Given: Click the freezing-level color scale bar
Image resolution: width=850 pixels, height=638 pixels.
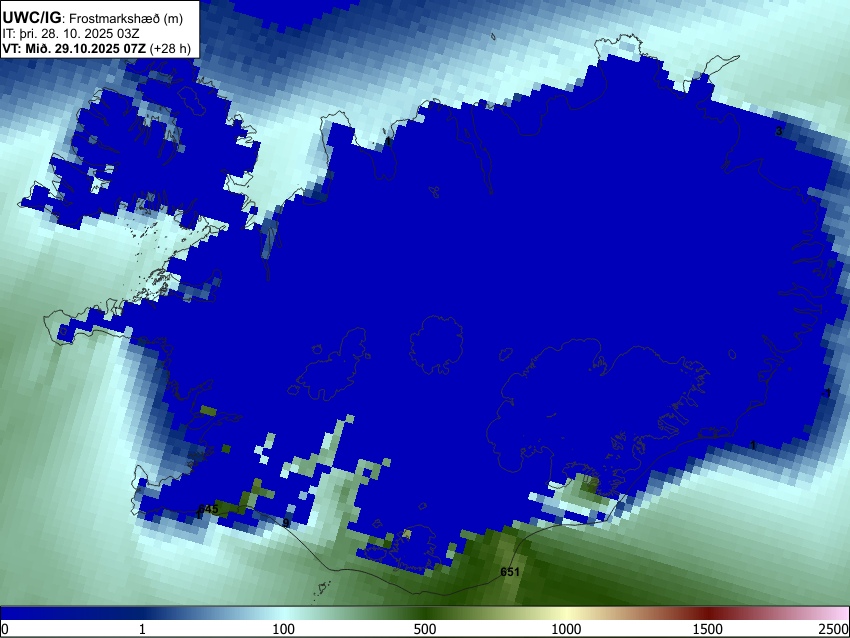Looking at the screenshot, I should (425, 614).
